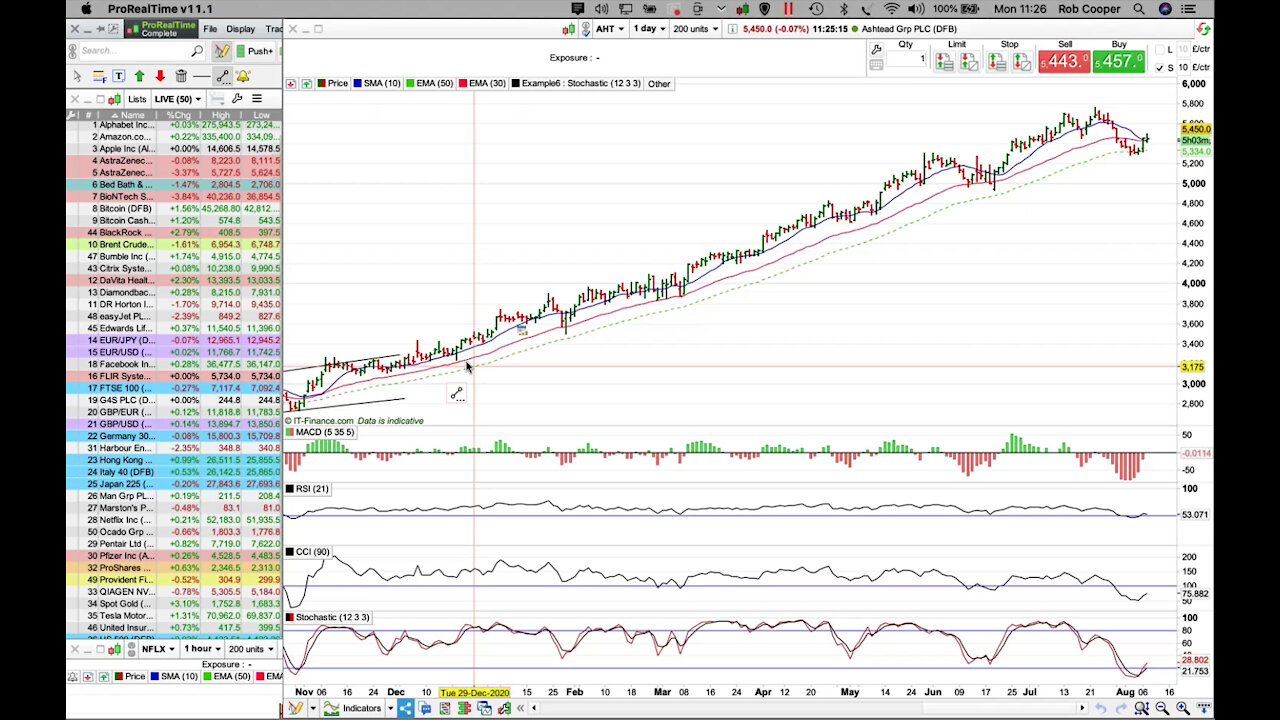This screenshot has width=1280, height=720.
Task: Click the first Limit order icon
Action: coord(944,62)
